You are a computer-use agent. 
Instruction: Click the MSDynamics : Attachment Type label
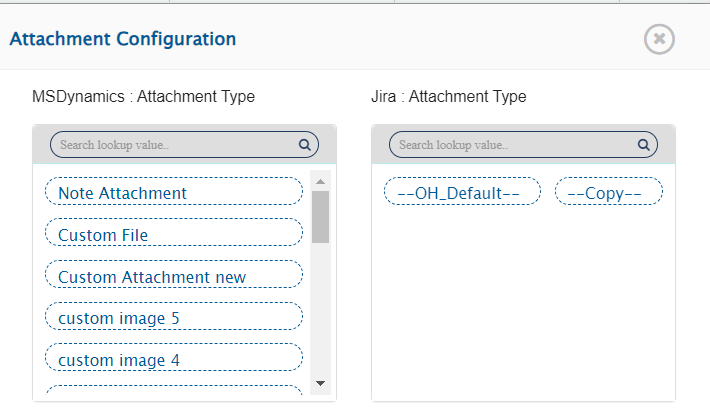pos(144,97)
